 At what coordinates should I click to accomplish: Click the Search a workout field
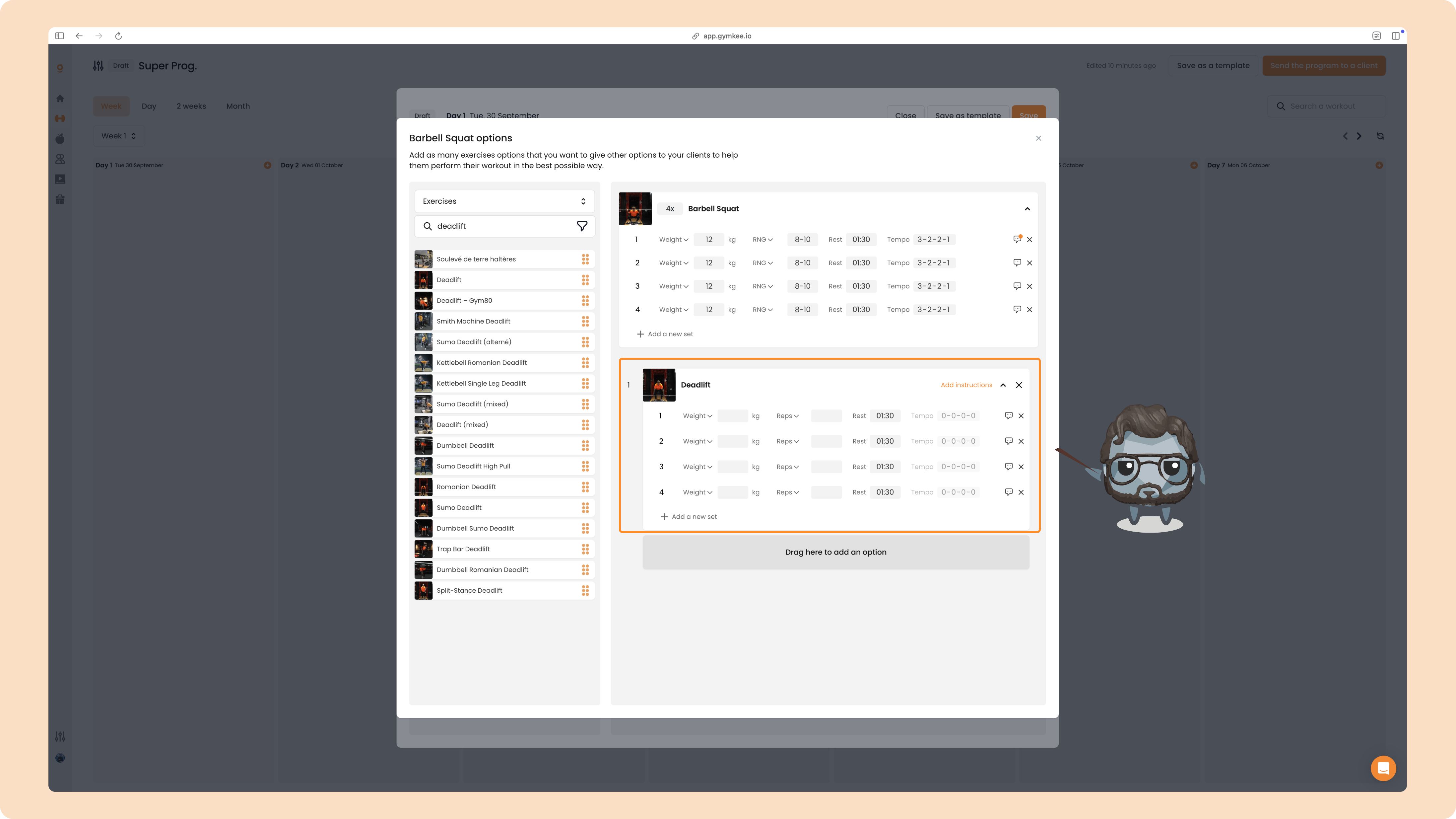point(1326,106)
